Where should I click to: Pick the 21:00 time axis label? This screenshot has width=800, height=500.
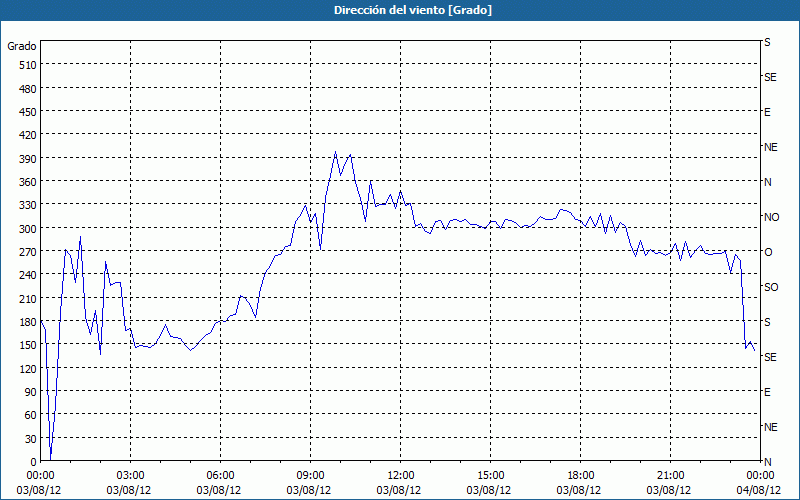tap(670, 476)
